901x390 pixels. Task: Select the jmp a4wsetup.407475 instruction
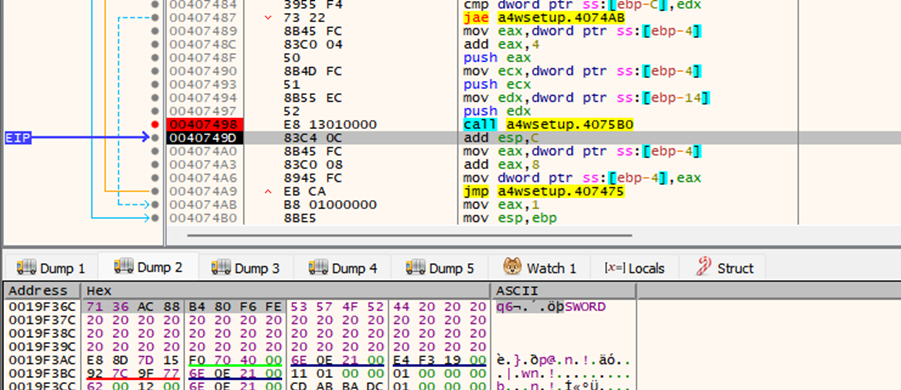pyautogui.click(x=544, y=192)
